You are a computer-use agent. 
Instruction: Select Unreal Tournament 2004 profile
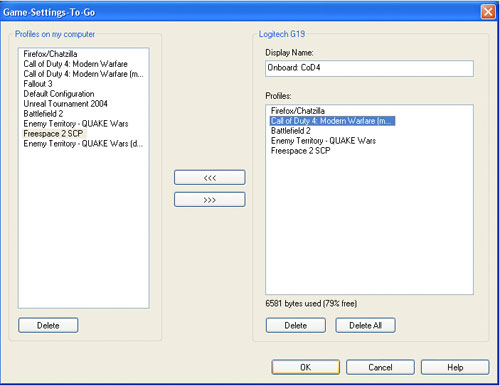tap(65, 104)
